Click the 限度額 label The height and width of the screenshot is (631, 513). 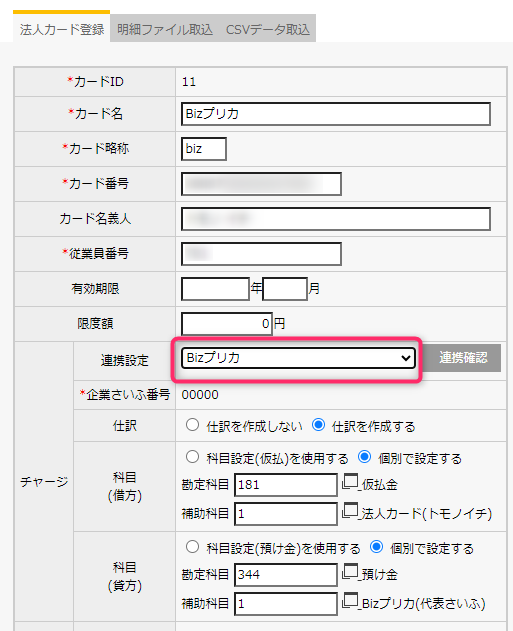[x=95, y=324]
